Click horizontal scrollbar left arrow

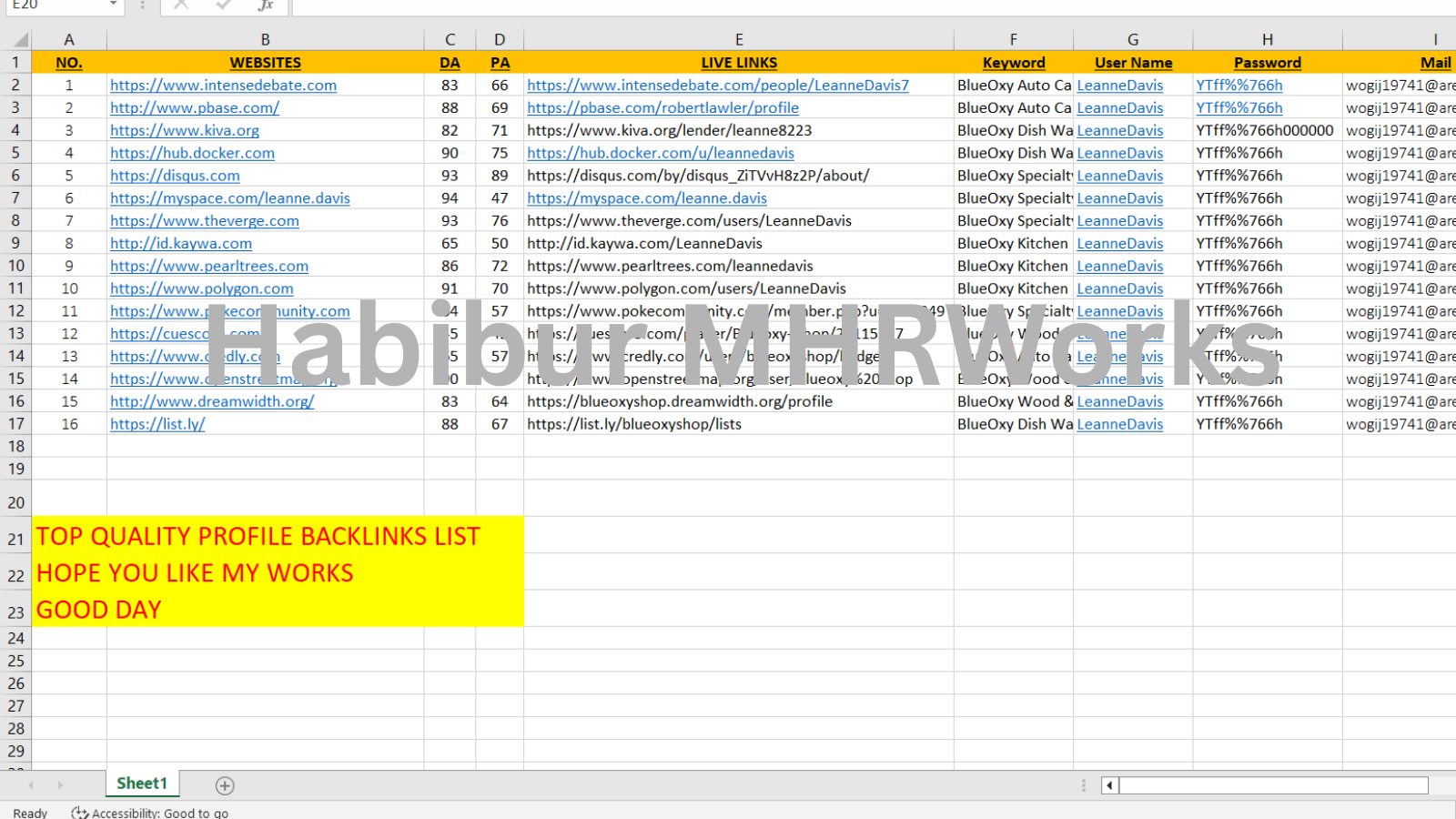pos(1109,785)
